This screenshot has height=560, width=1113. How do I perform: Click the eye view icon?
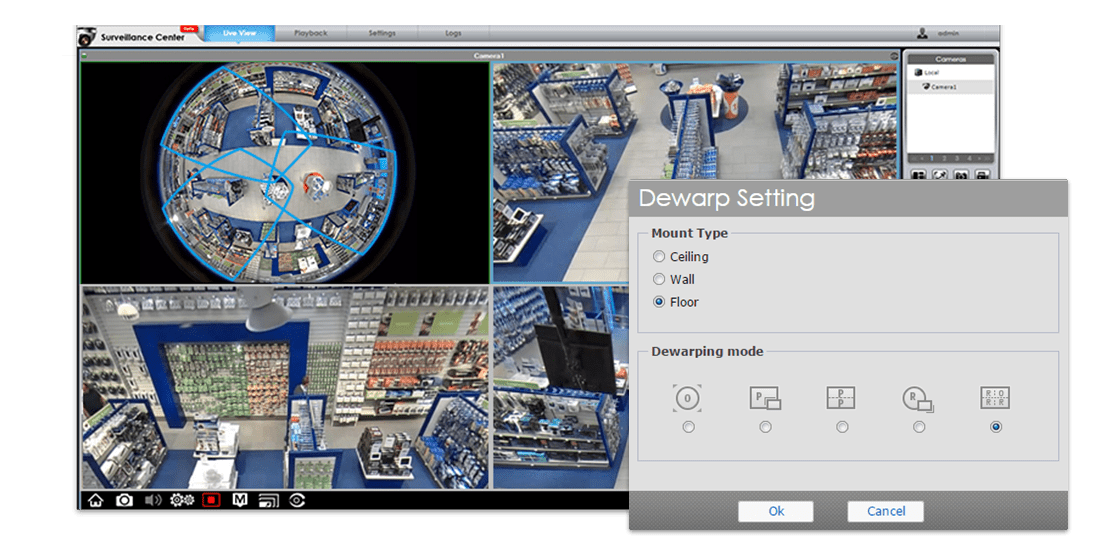pyautogui.click(x=297, y=500)
